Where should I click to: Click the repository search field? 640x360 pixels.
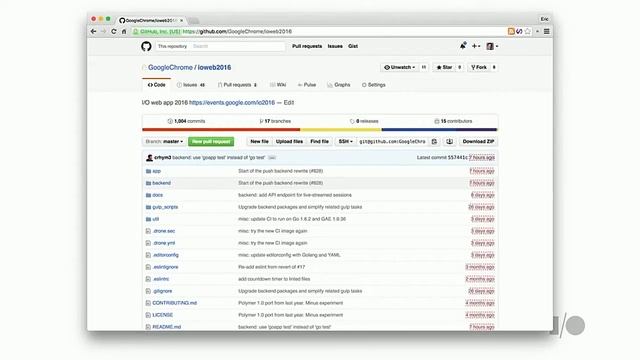tap(238, 47)
